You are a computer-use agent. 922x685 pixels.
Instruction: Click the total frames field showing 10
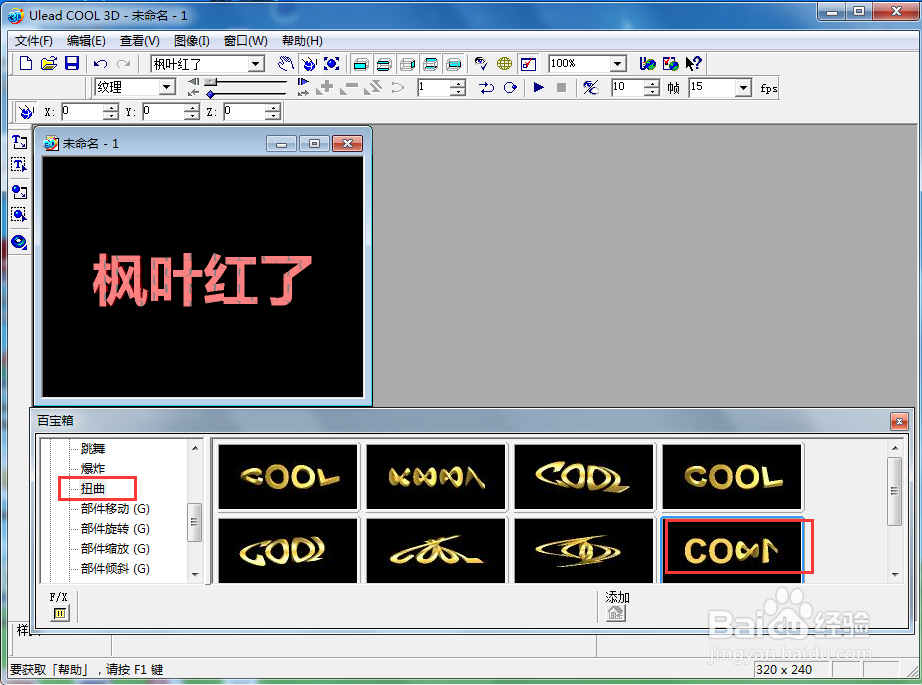tap(627, 88)
